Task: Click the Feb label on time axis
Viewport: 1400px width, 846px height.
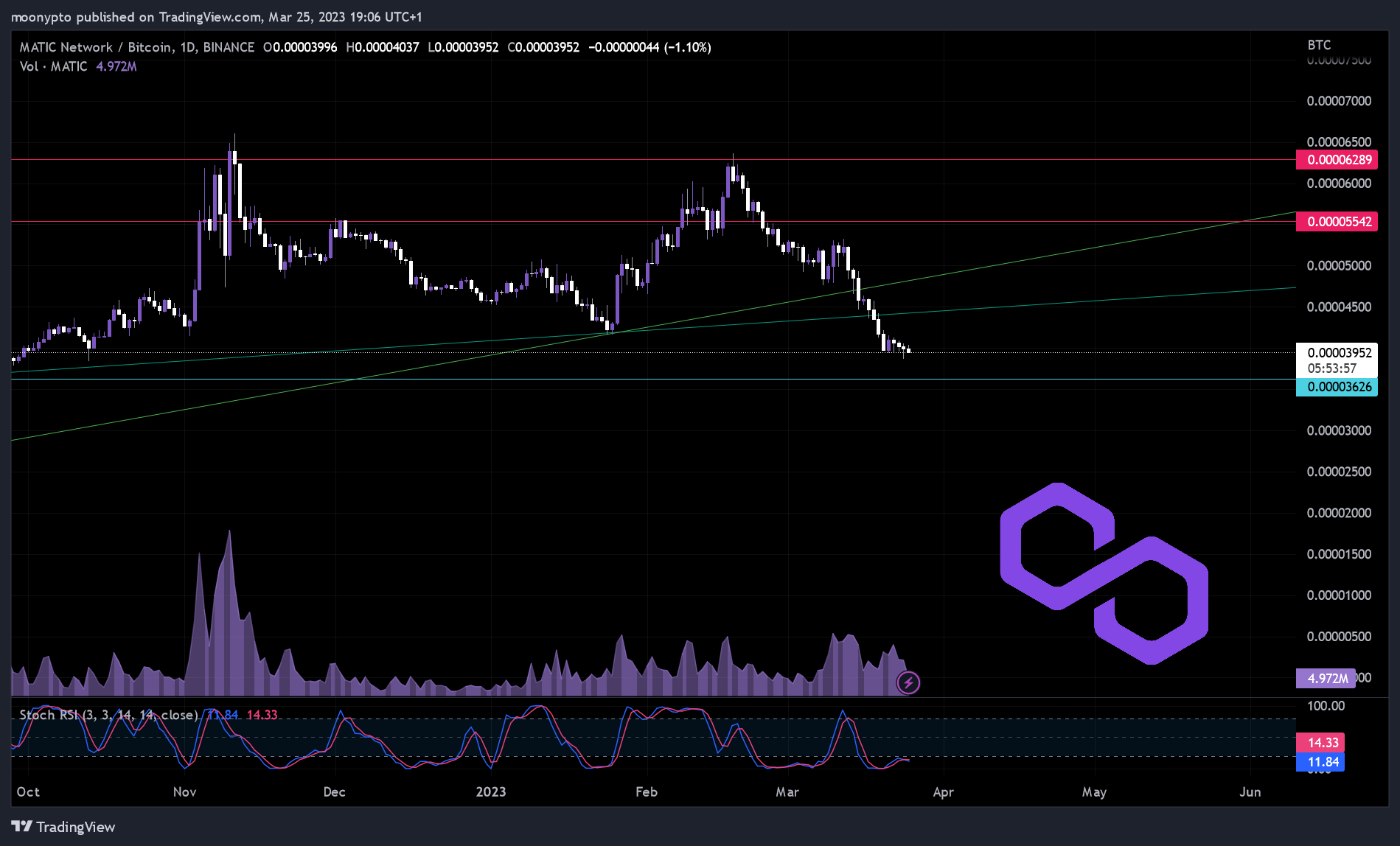Action: (x=647, y=792)
